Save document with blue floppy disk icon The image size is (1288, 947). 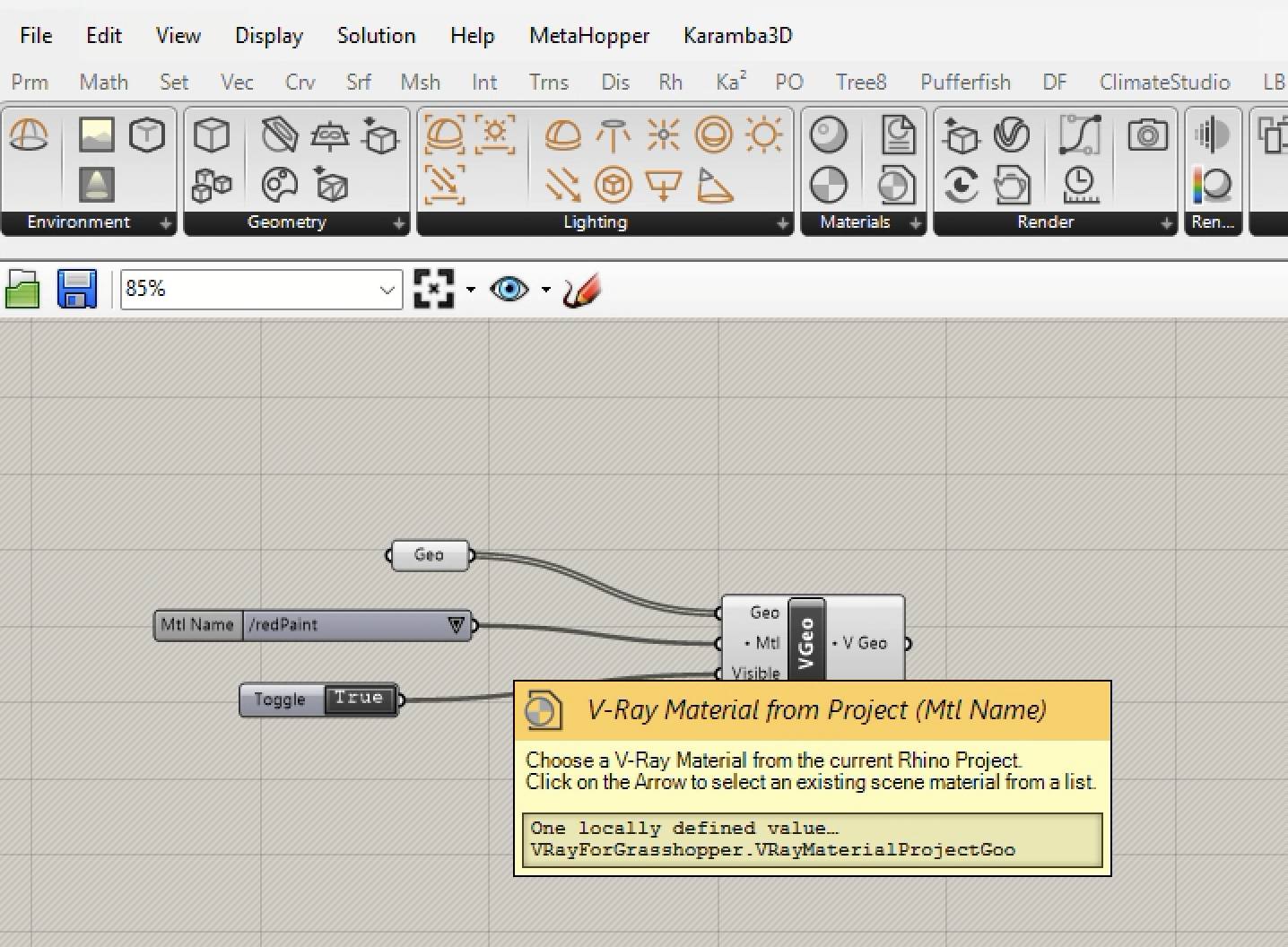click(76, 290)
